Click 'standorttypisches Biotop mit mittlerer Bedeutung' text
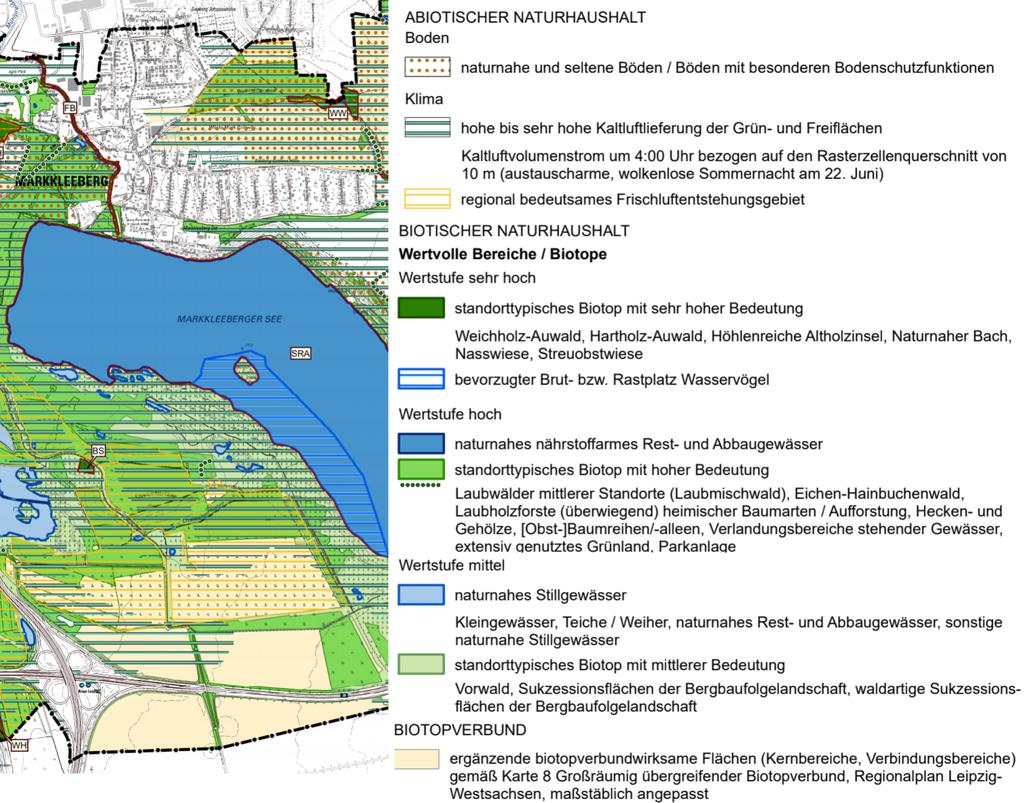This screenshot has height=803, width=1028. click(x=620, y=665)
